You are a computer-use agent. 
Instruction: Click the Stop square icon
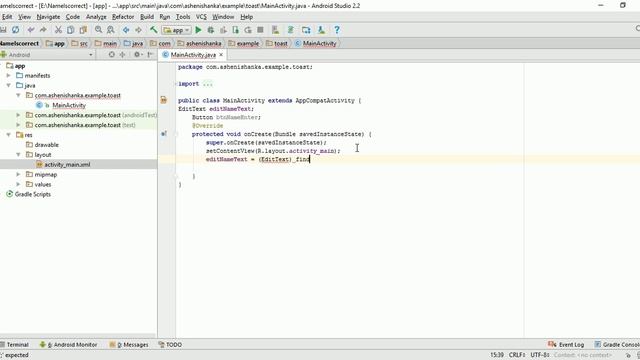coord(260,30)
